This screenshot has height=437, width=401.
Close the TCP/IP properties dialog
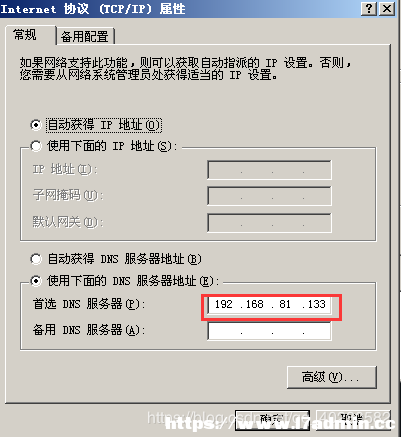(387, 9)
